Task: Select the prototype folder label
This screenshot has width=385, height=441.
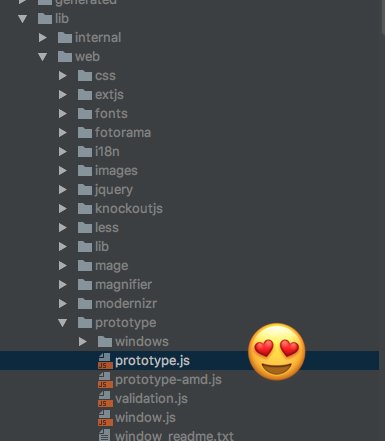Action: [x=126, y=323]
